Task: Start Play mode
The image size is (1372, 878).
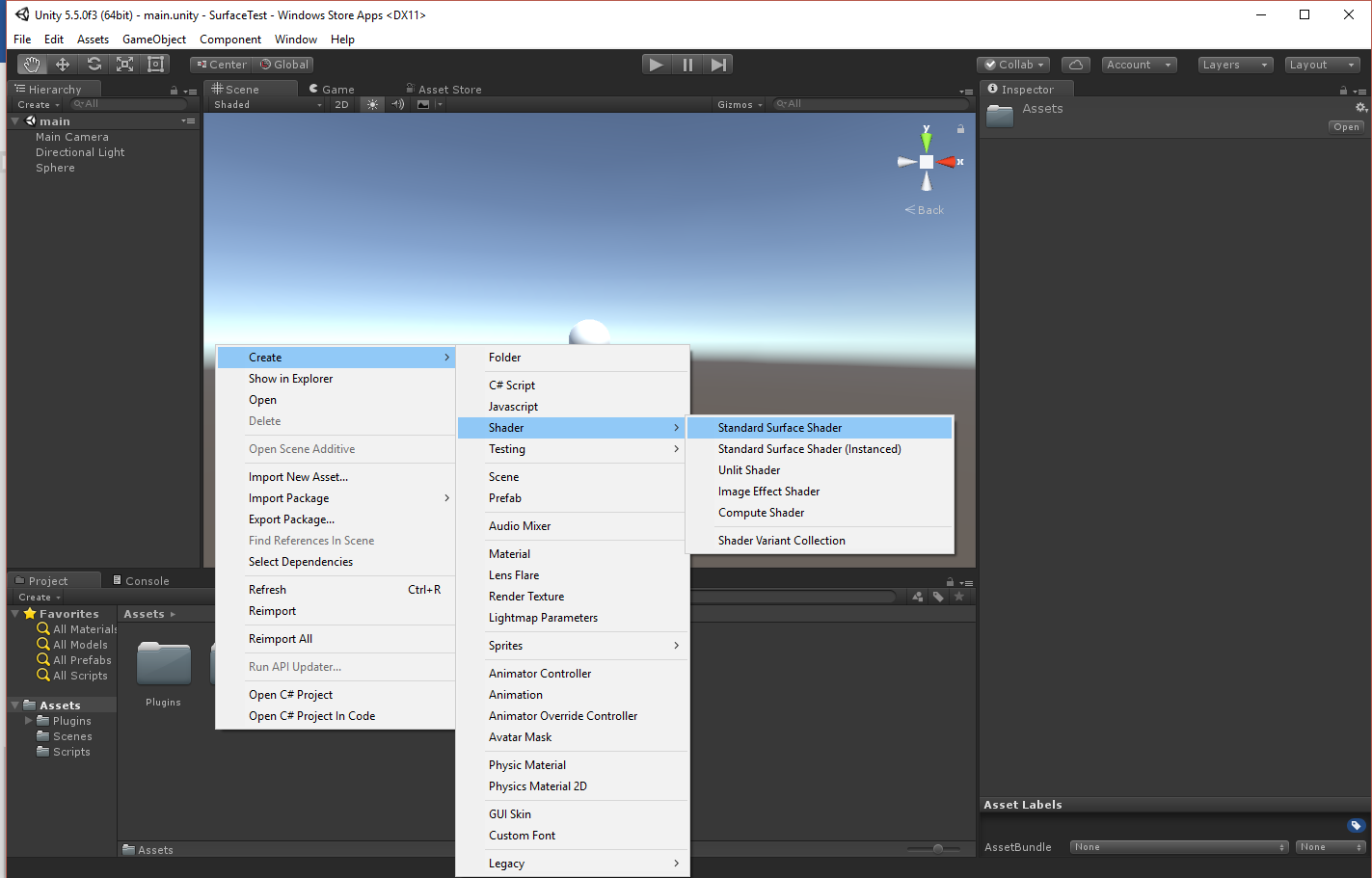Action: 657,65
